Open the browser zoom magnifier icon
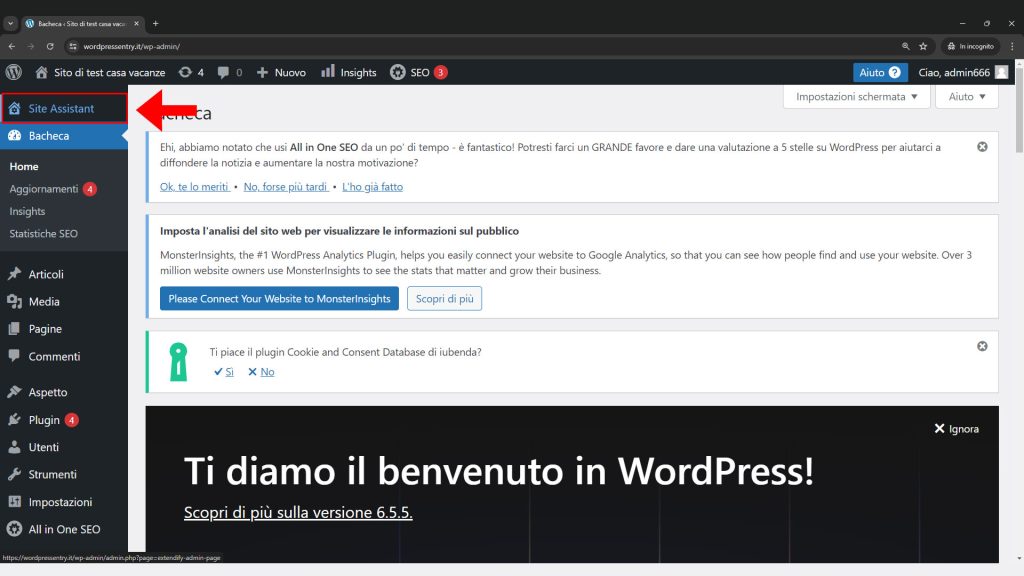 pos(905,46)
